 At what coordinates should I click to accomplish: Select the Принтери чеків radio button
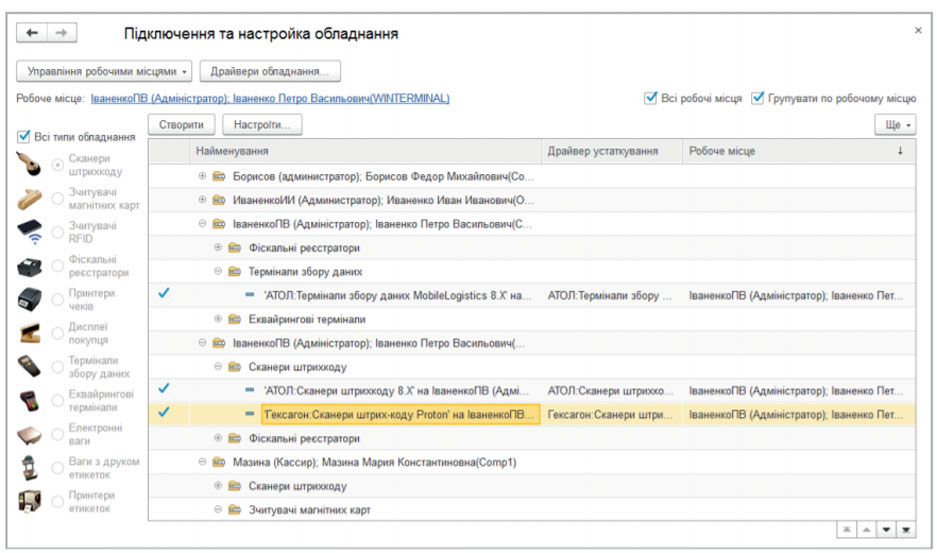[57, 300]
